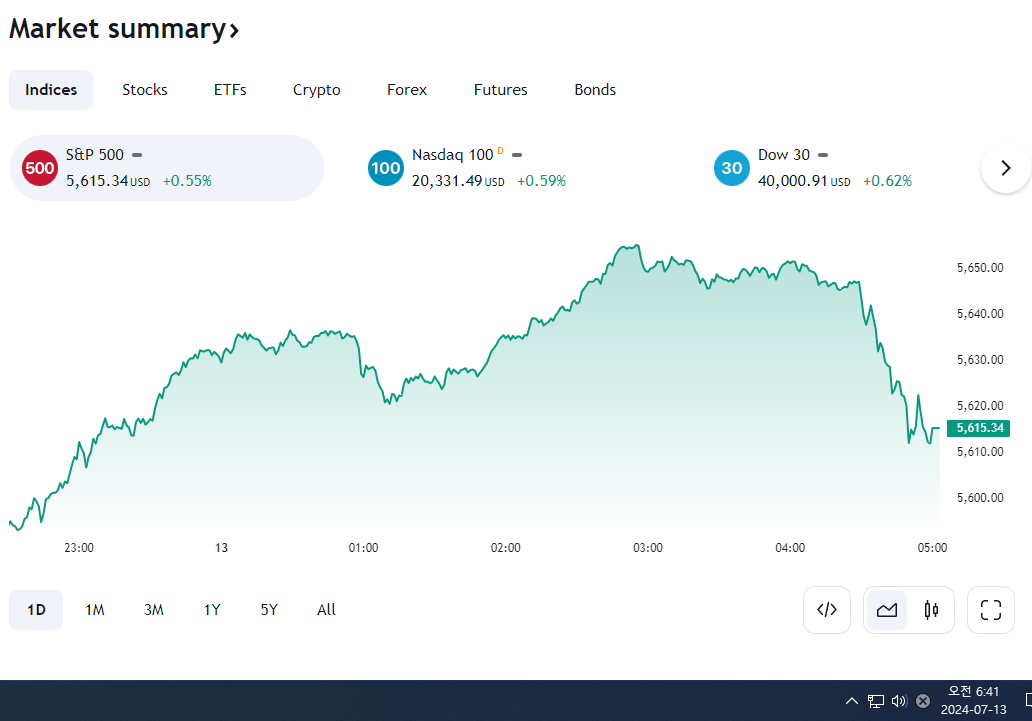This screenshot has width=1032, height=721.
Task: Click the circled X tray icon
Action: [923, 701]
